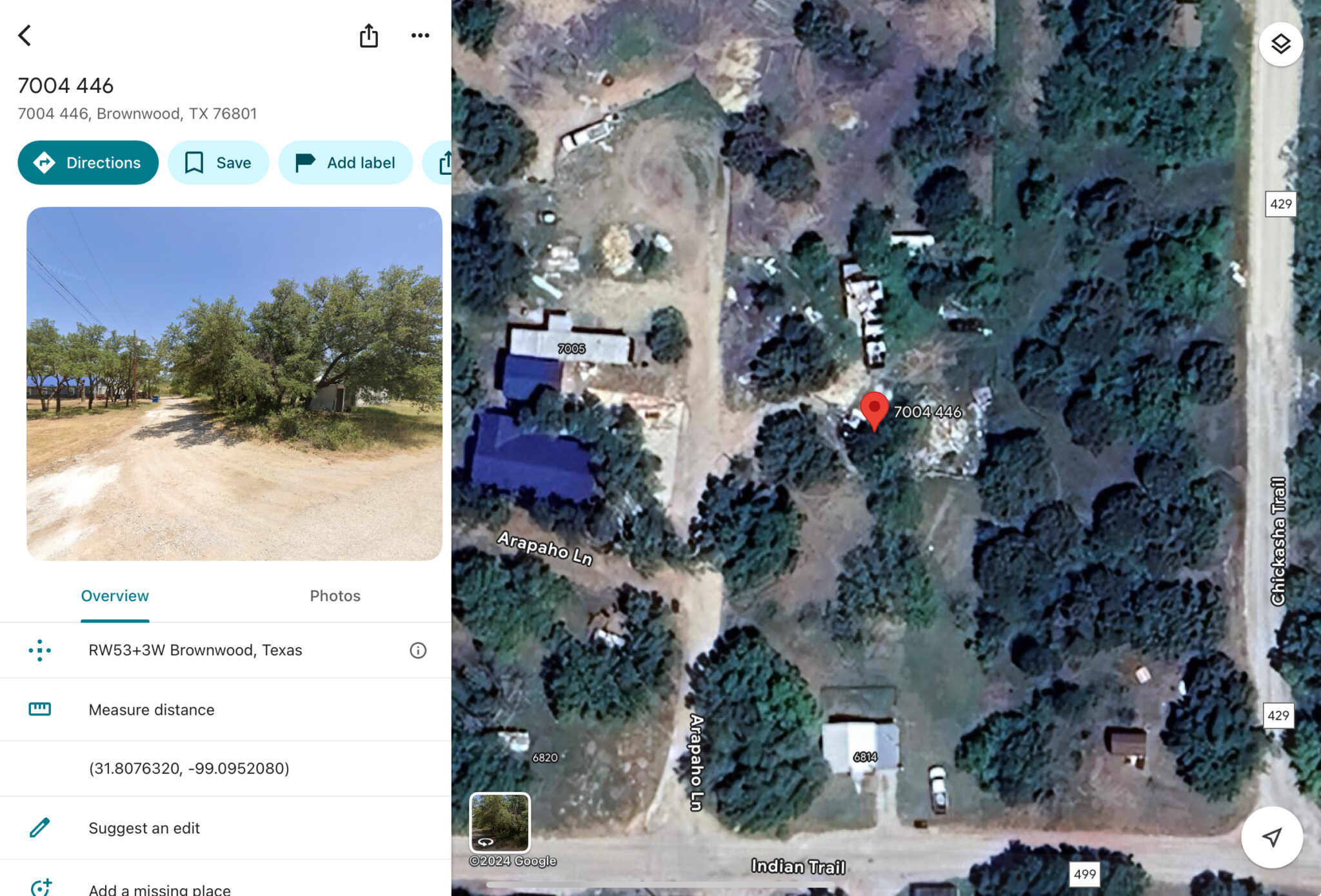Tap the Suggest an edit pencil icon
The image size is (1321, 896).
click(x=39, y=828)
